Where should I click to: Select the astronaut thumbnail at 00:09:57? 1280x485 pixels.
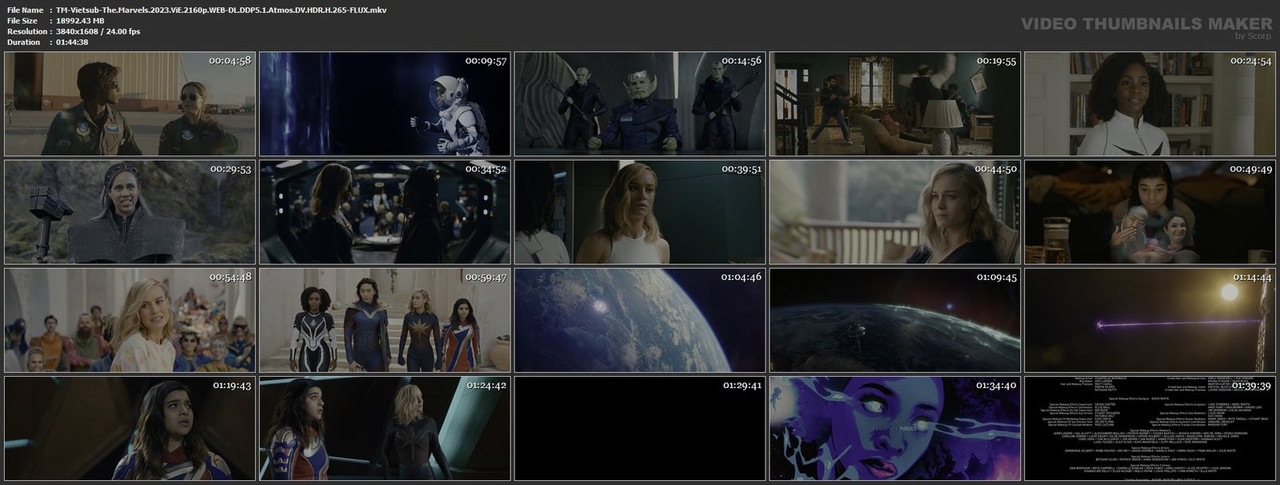384,103
